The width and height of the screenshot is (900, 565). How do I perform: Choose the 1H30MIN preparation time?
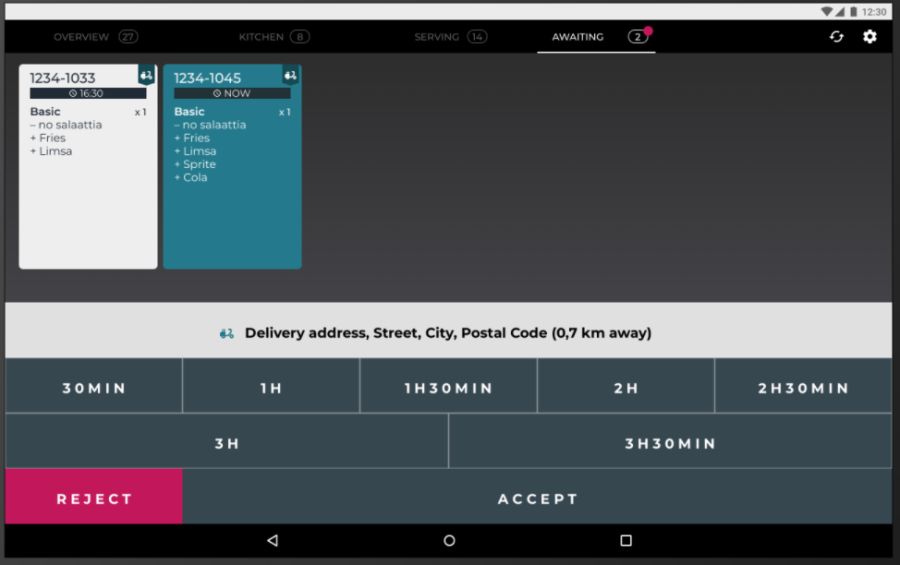tap(448, 388)
